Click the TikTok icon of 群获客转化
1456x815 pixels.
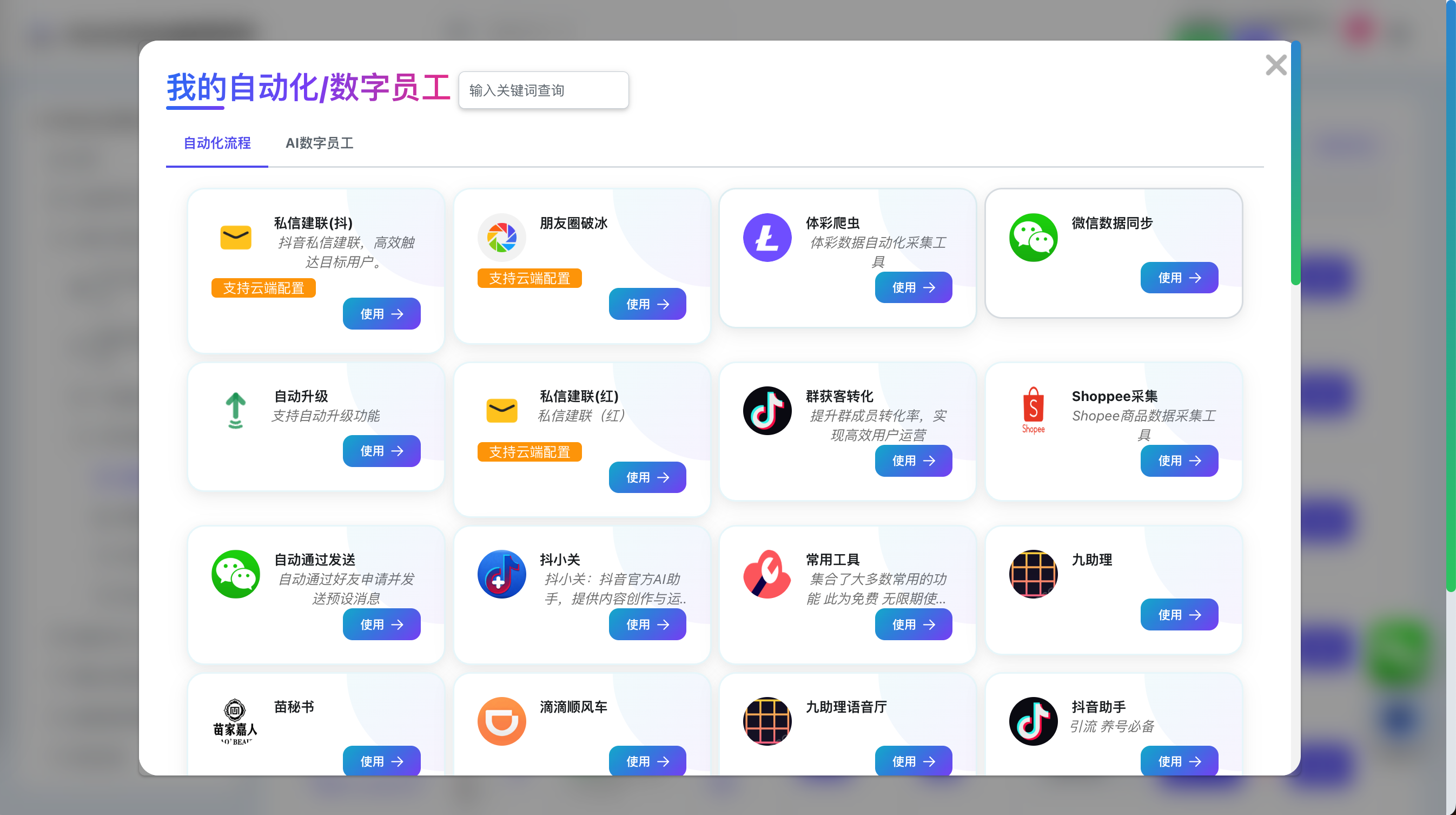(x=767, y=411)
